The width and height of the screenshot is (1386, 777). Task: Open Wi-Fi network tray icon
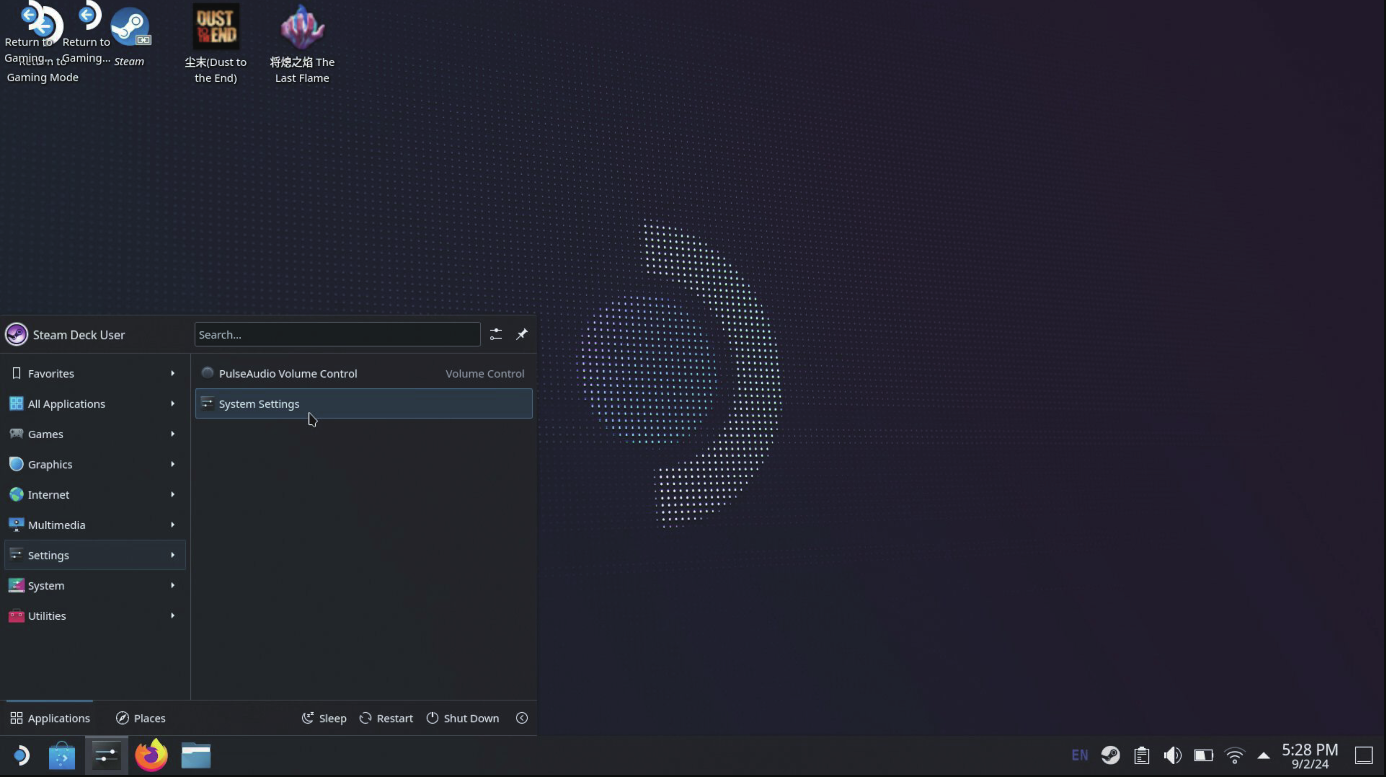(x=1235, y=755)
